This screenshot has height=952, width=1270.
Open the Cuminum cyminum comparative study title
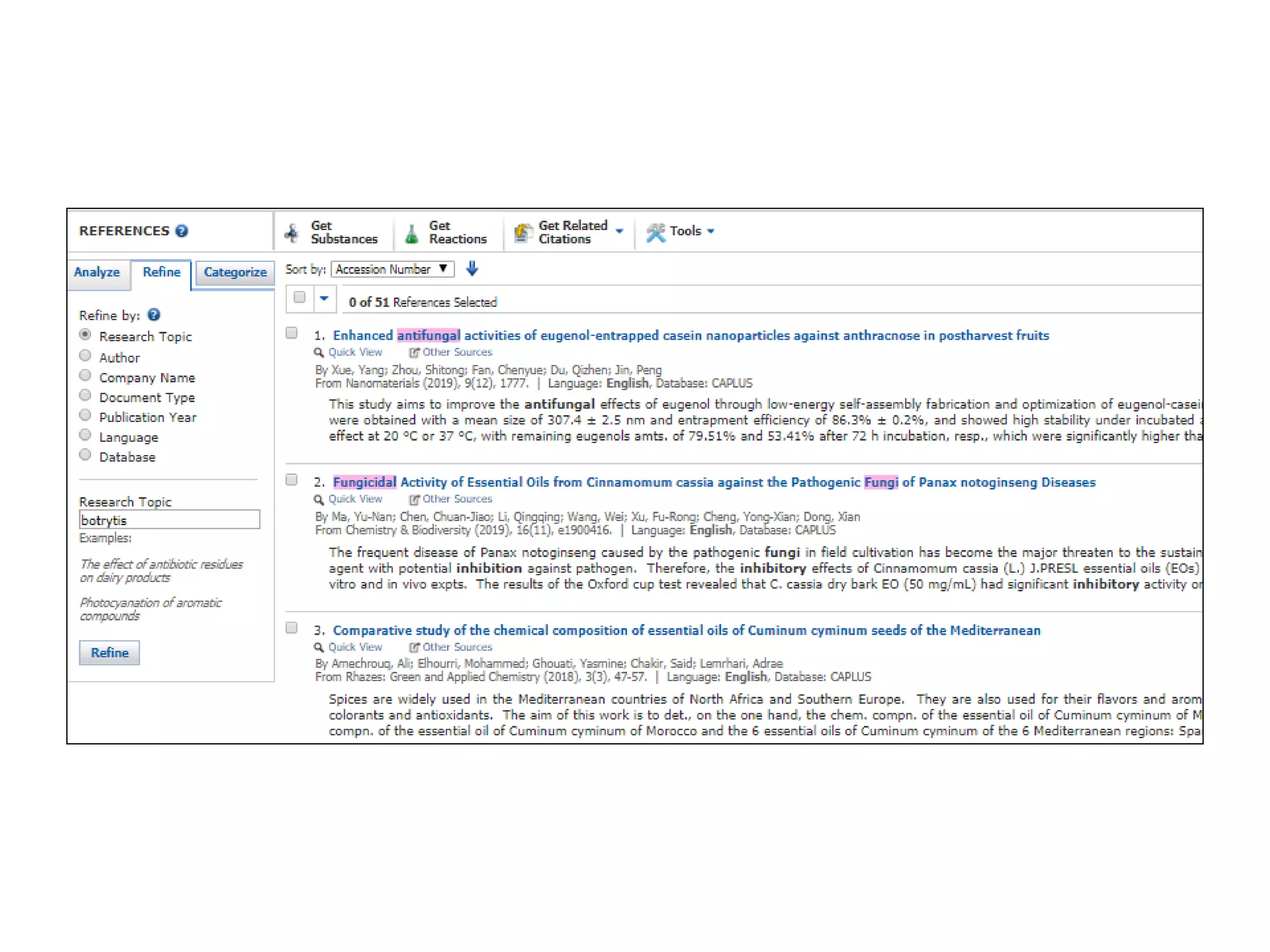[x=686, y=630]
